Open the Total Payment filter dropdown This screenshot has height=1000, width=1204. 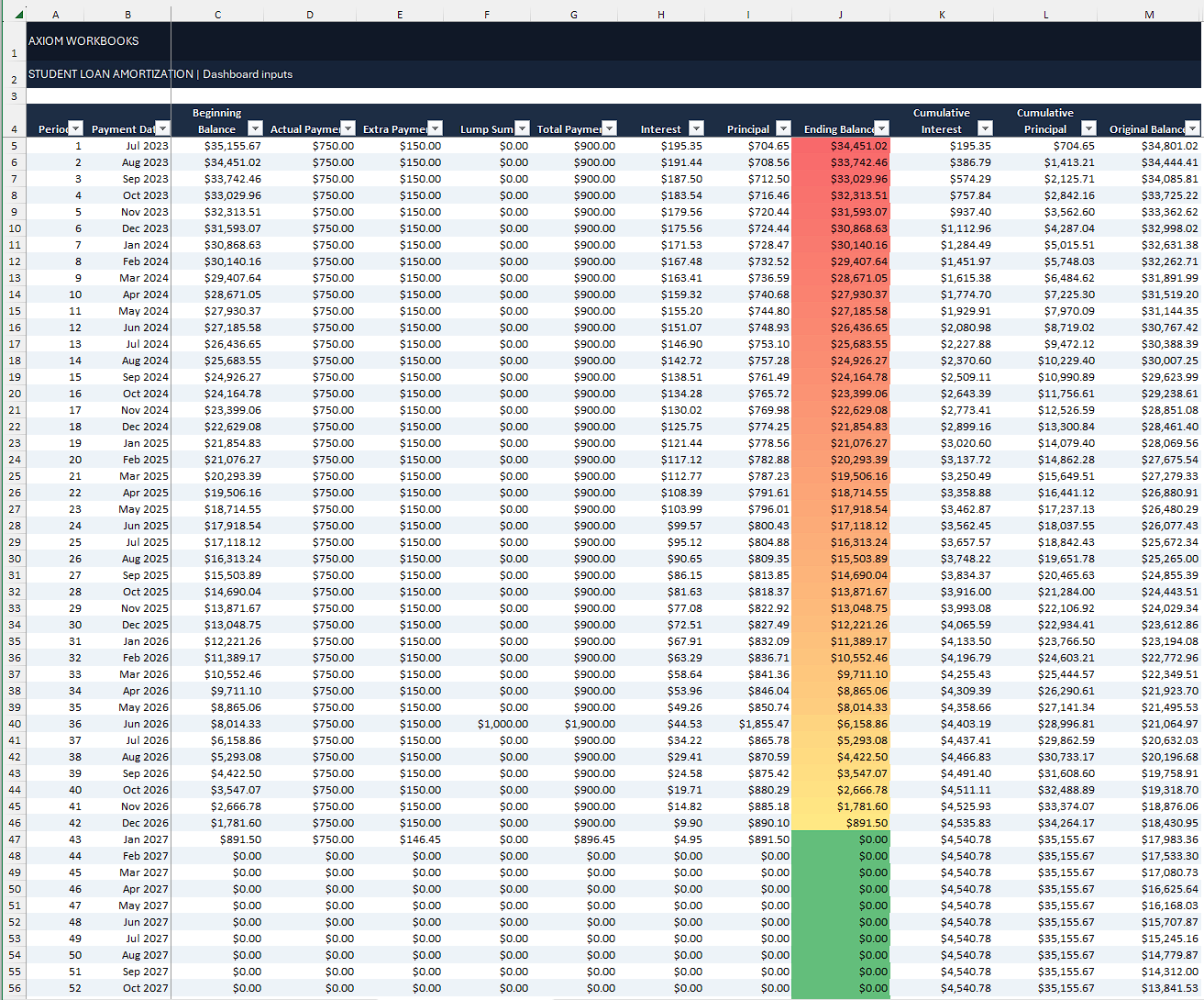pyautogui.click(x=609, y=128)
